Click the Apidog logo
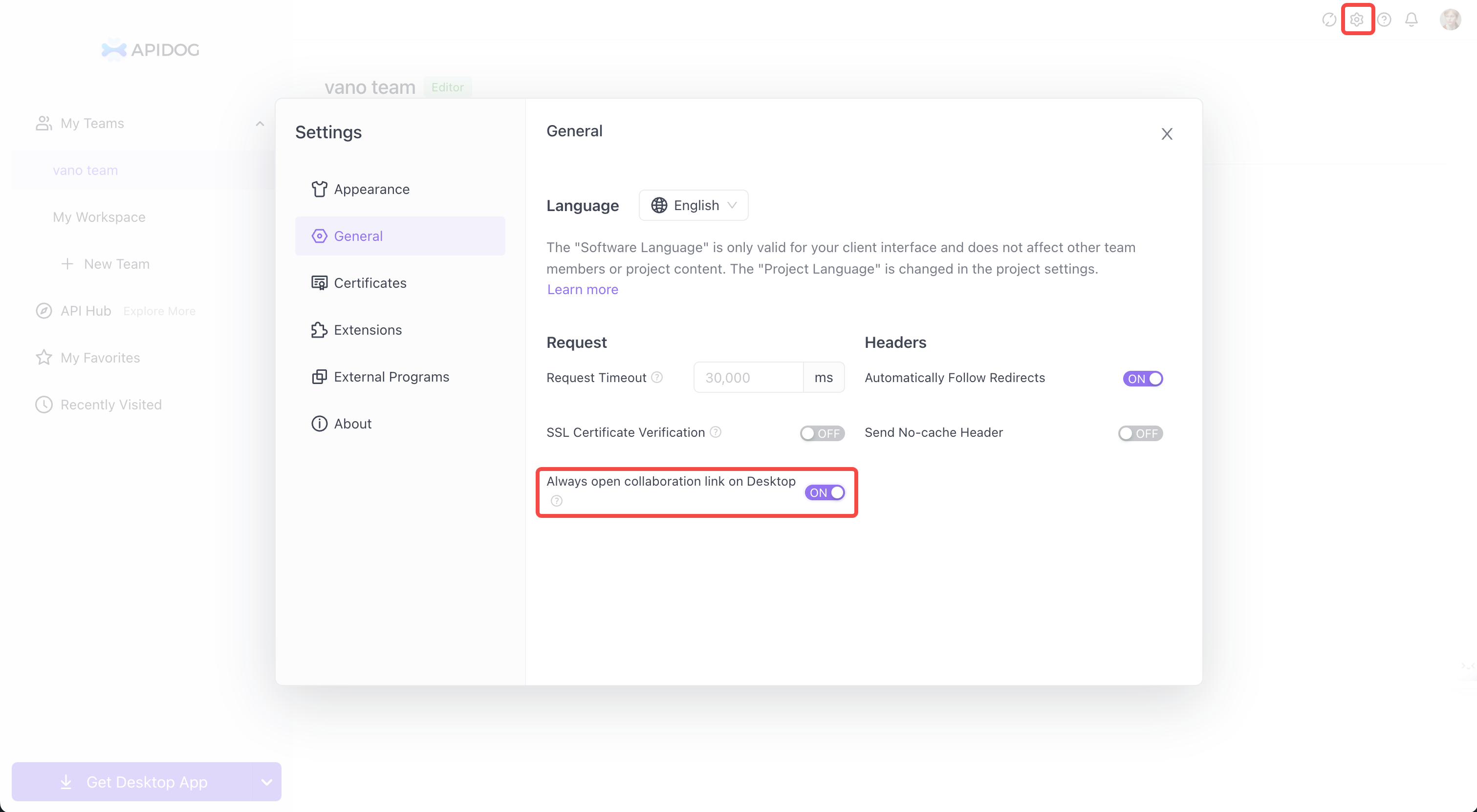The height and width of the screenshot is (812, 1477). [150, 50]
